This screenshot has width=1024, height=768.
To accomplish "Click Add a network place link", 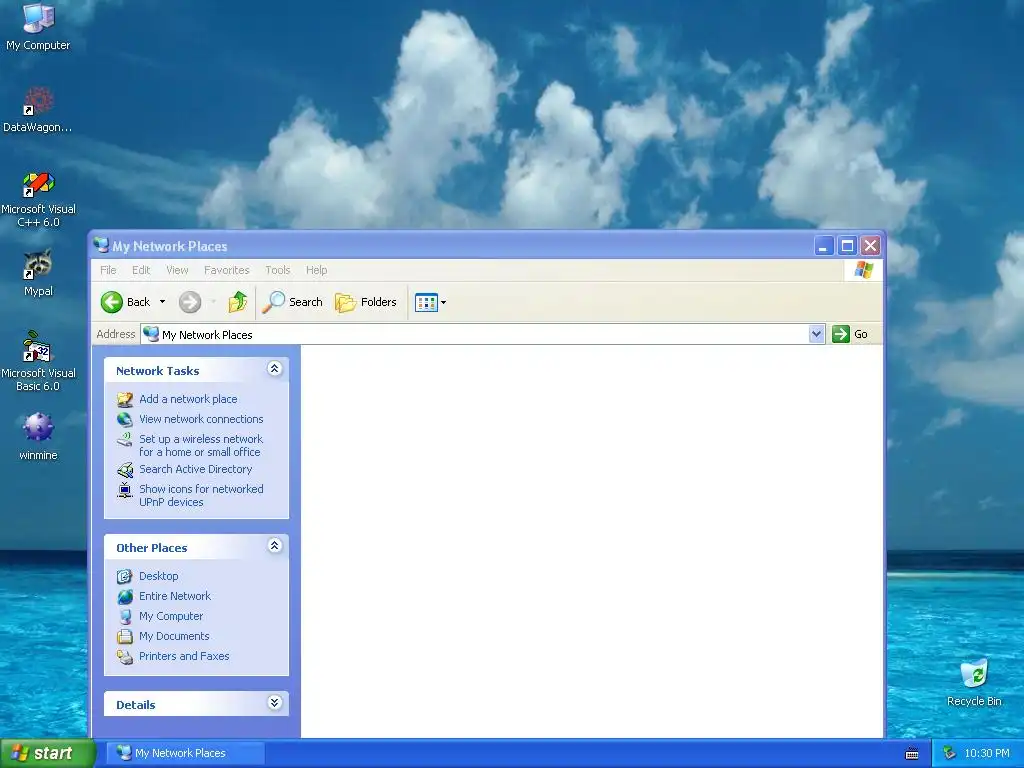I will click(x=188, y=399).
